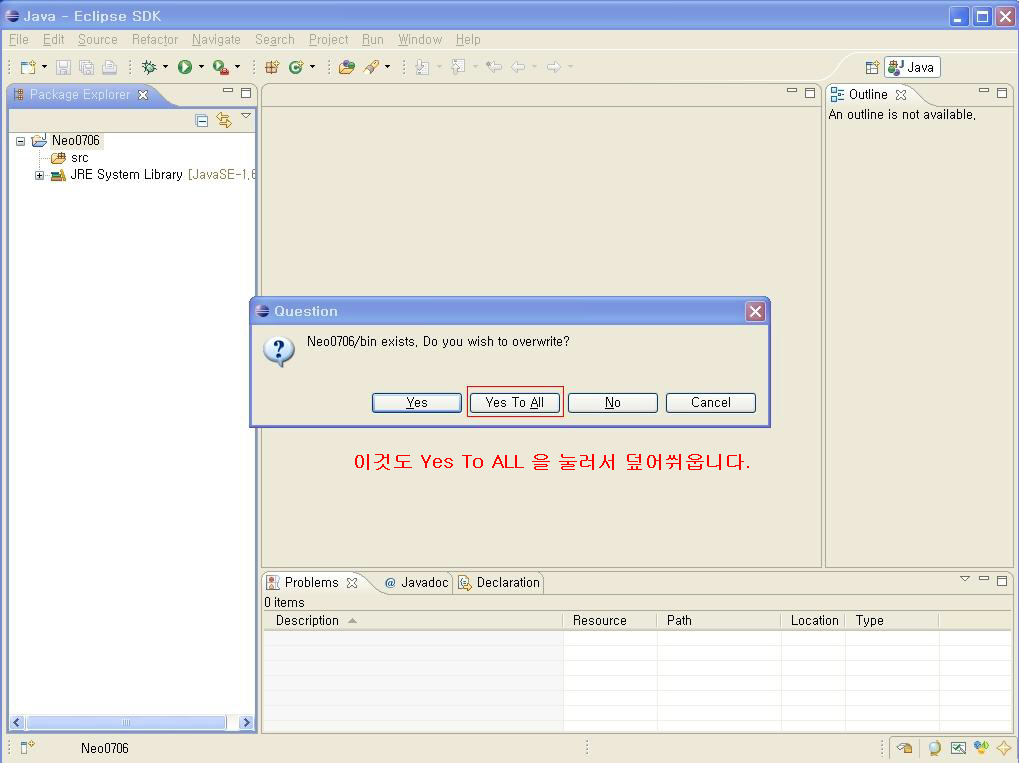Viewport: 1019px width, 763px height.
Task: Close the Question dialog with the X
Action: [755, 311]
